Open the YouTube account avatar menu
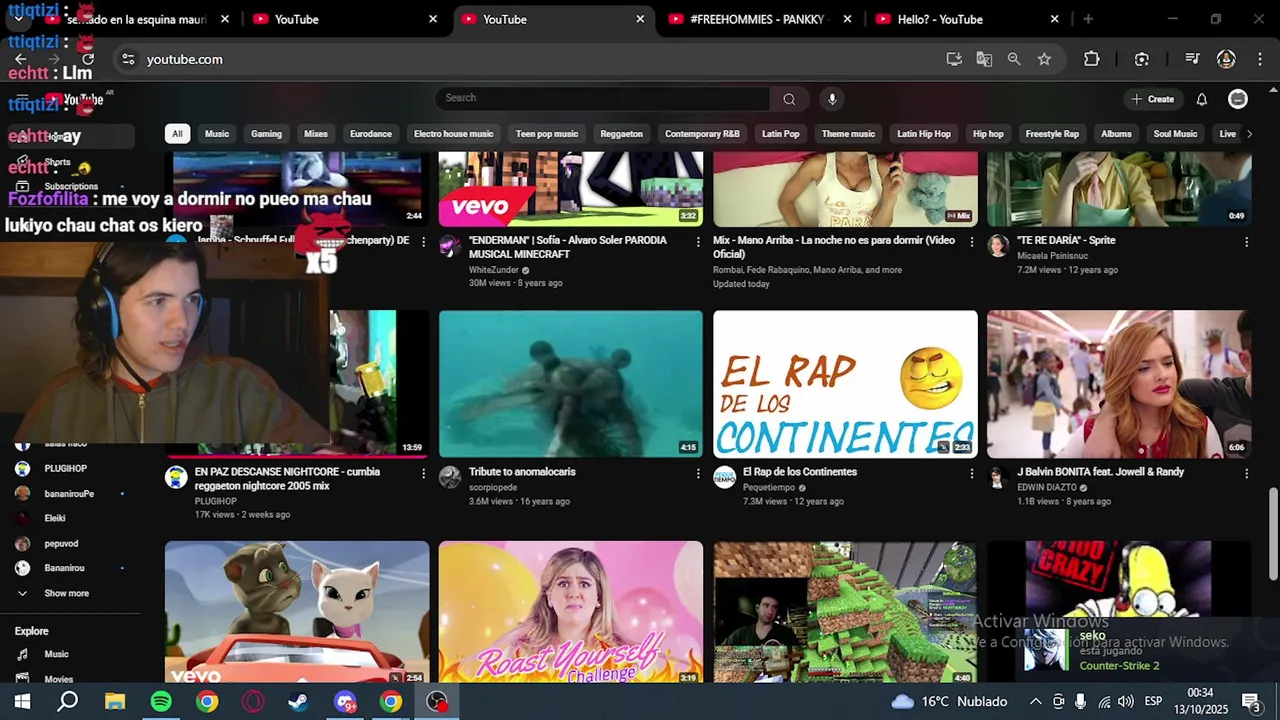Screen dimensions: 1280x720 click(x=1238, y=99)
